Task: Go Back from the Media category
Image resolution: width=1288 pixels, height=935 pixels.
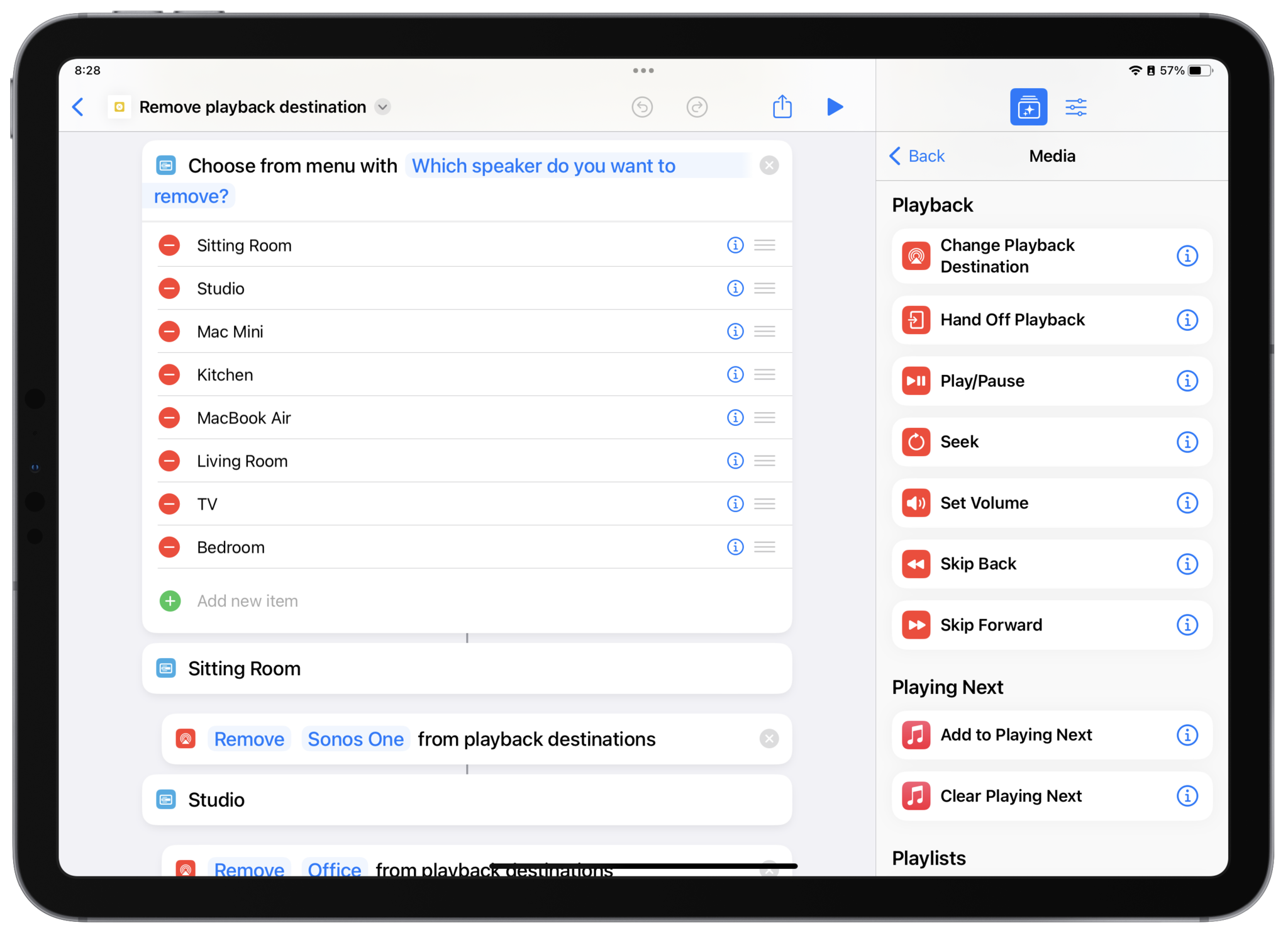Action: coord(918,156)
